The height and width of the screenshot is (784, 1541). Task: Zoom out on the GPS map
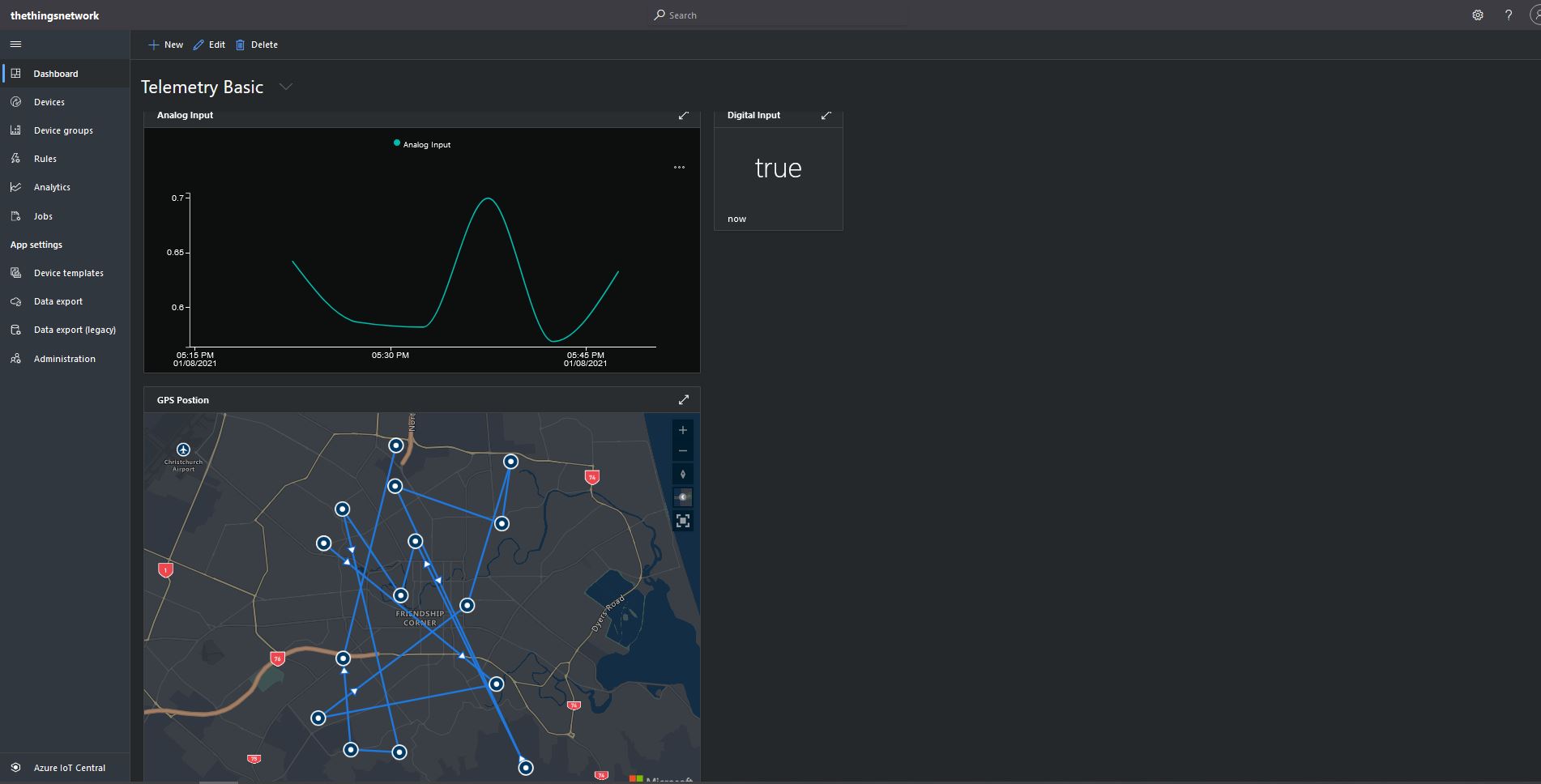tap(683, 451)
